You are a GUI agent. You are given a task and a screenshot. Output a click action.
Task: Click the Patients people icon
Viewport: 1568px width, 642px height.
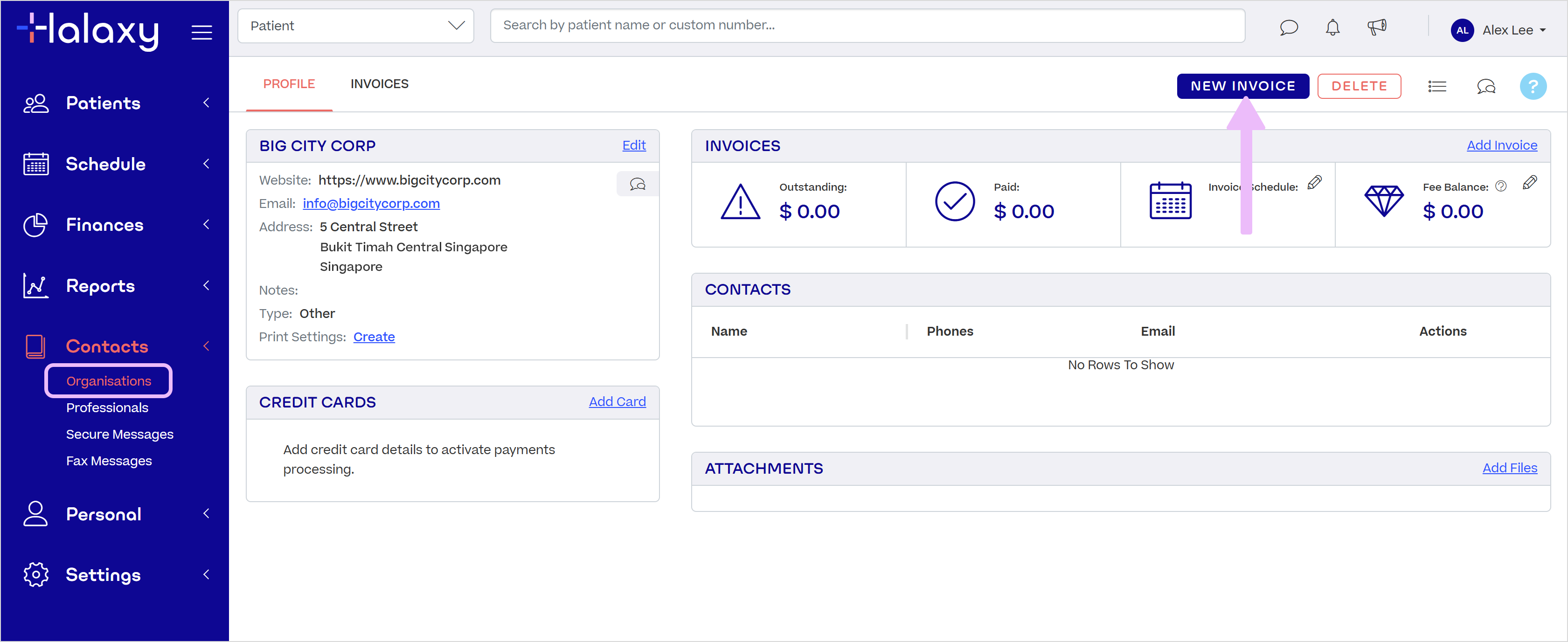[36, 104]
